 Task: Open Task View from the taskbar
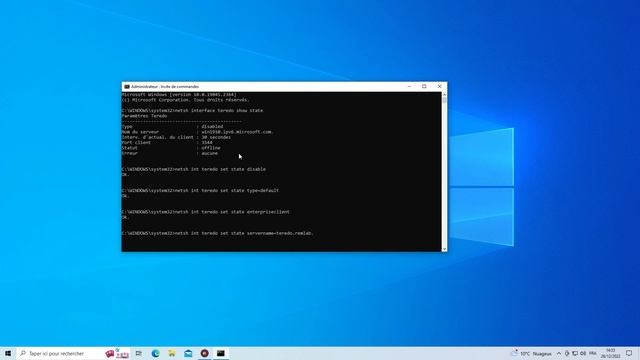pyautogui.click(x=139, y=353)
